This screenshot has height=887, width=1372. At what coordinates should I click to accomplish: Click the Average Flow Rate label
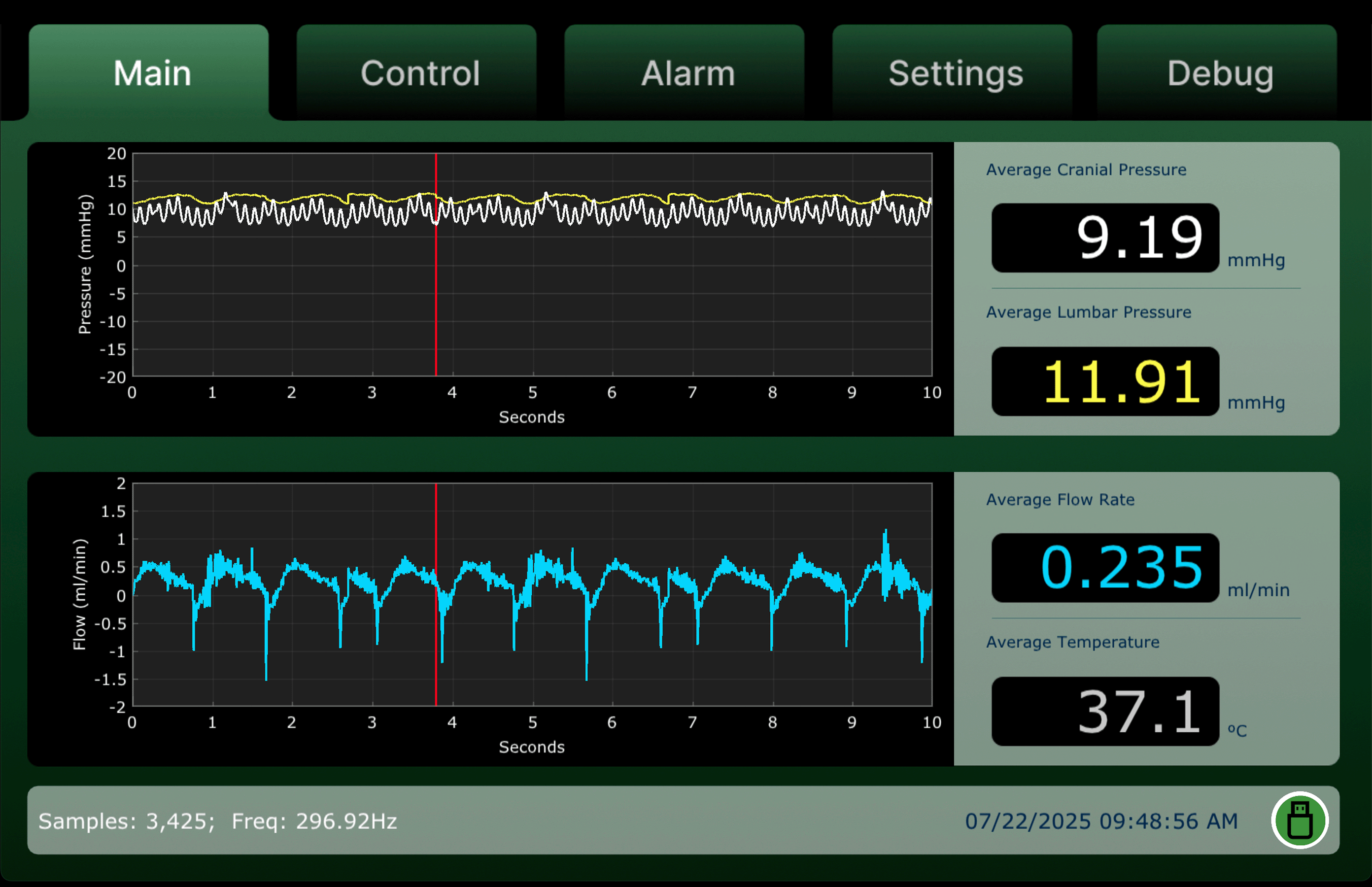pos(1061,499)
